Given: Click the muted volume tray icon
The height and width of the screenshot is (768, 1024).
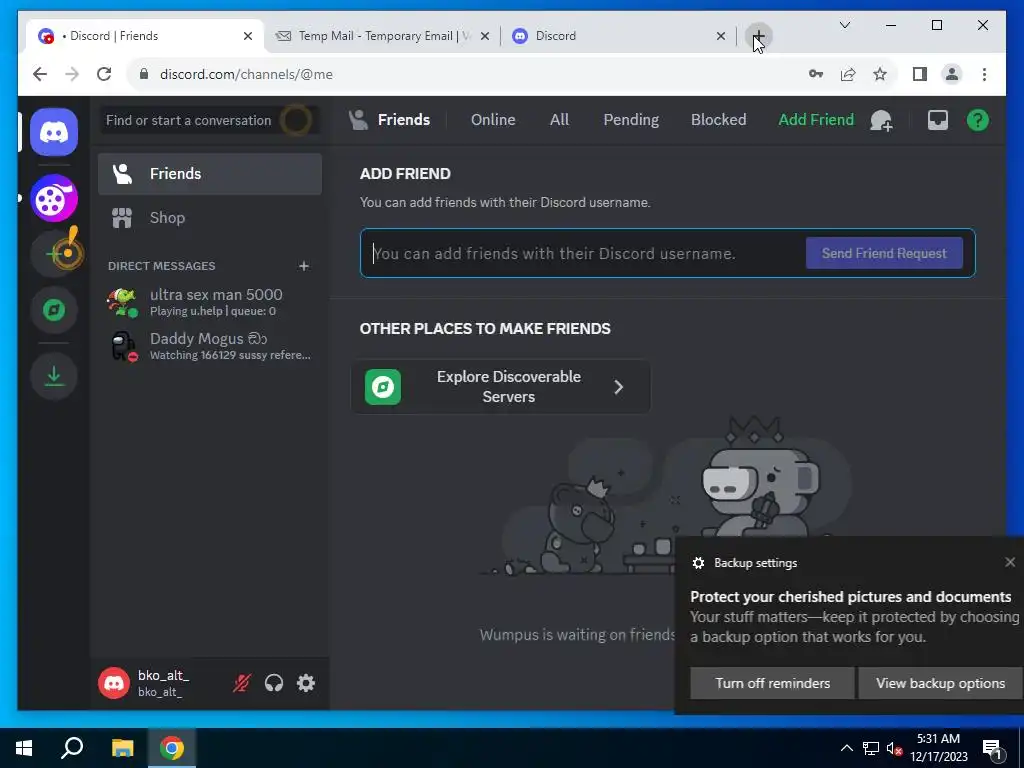Looking at the screenshot, I should [895, 748].
